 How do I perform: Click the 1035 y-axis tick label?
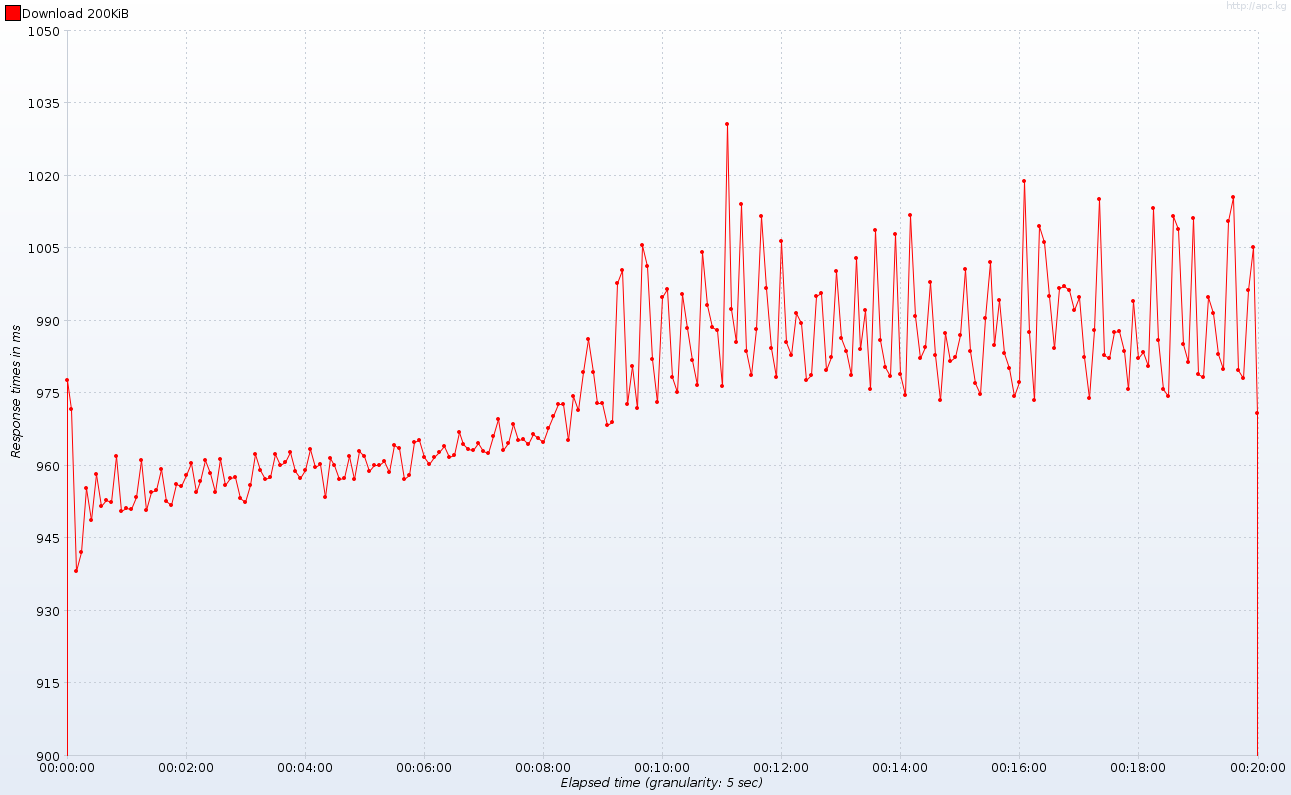click(x=46, y=103)
